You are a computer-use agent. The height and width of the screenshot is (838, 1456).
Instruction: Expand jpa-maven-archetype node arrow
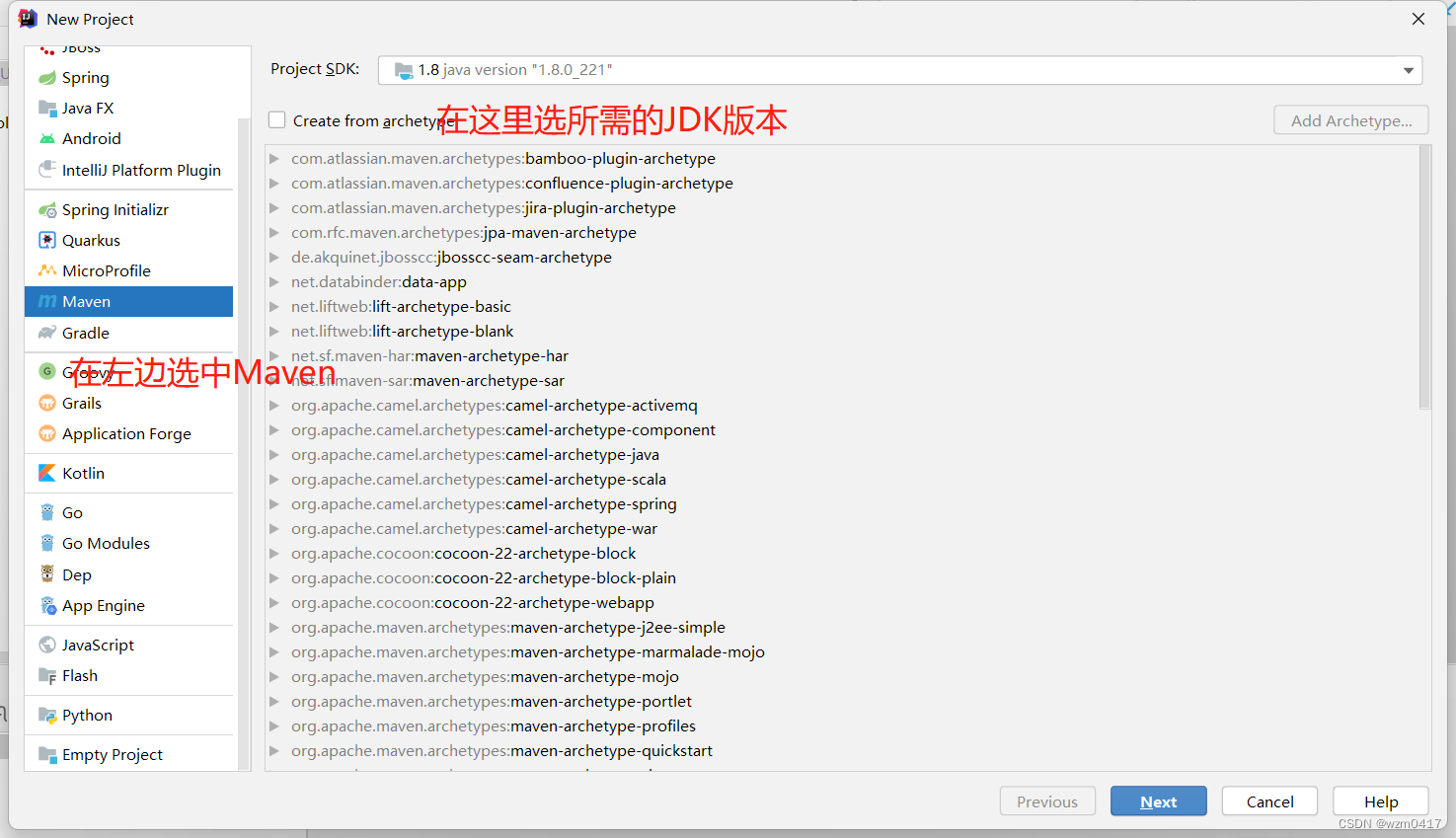click(x=274, y=232)
